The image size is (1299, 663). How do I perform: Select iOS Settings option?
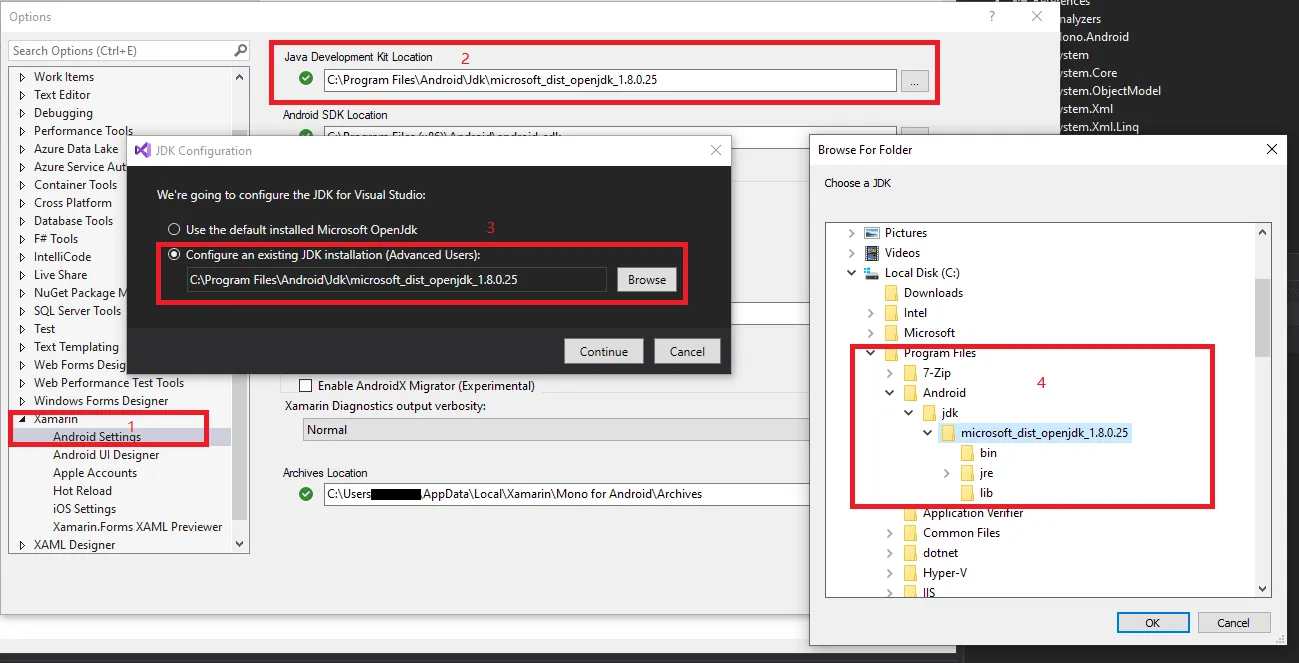tap(84, 509)
